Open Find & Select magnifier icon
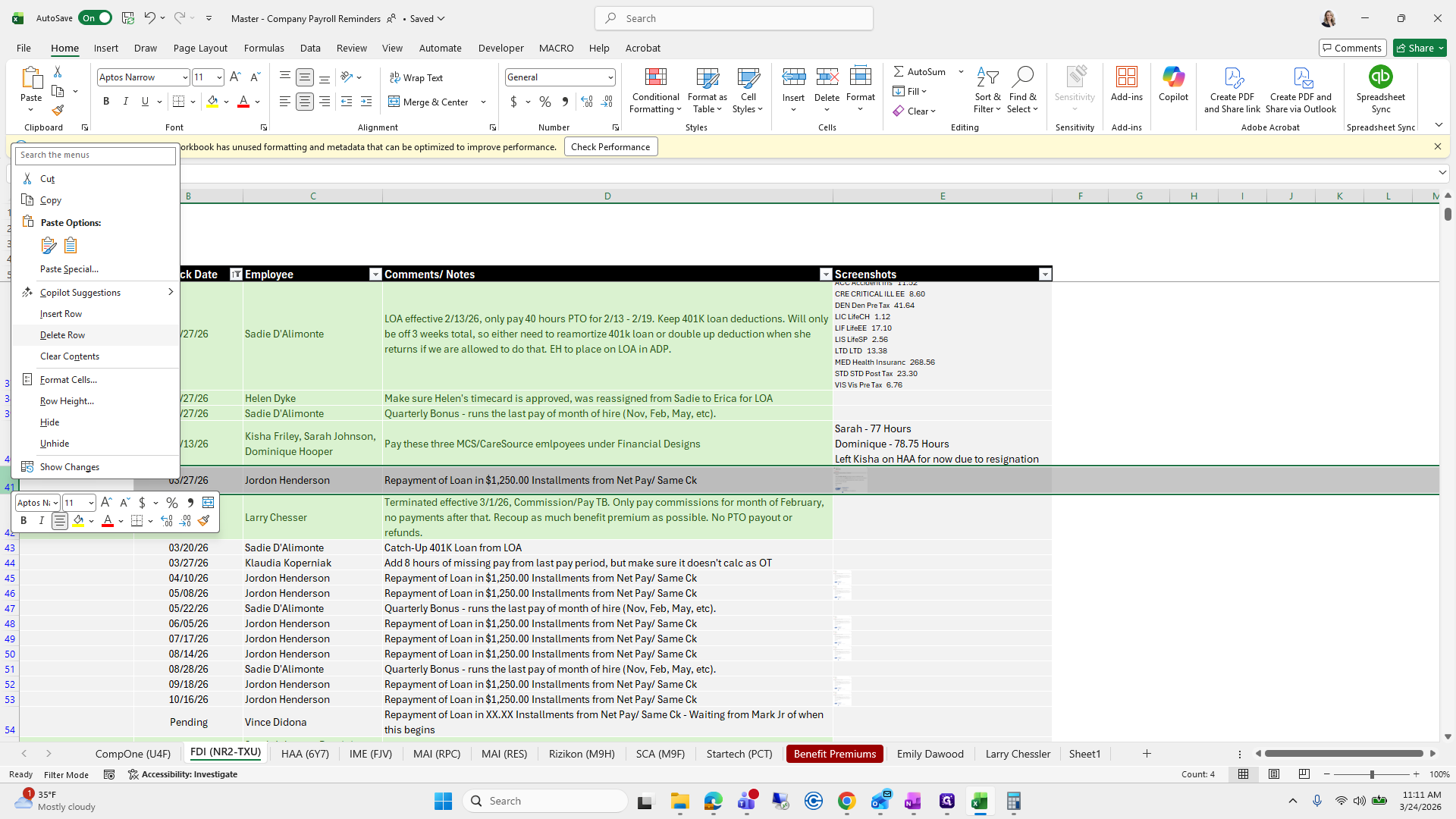This screenshot has width=1456, height=819. coord(1022,77)
